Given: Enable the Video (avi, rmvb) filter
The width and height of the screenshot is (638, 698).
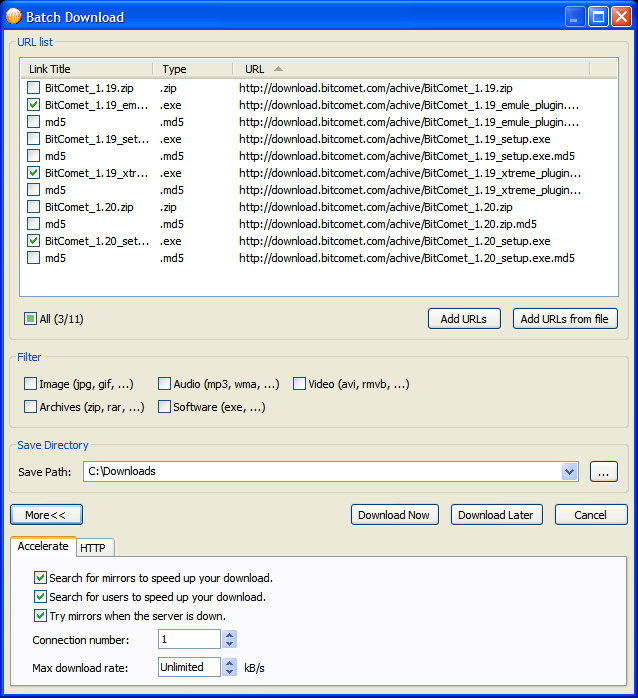Looking at the screenshot, I should click(x=299, y=384).
